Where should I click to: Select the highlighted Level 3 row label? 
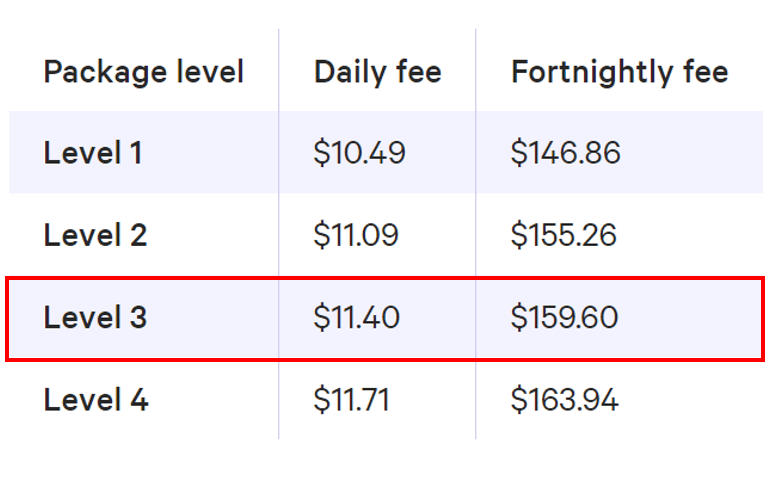[95, 317]
